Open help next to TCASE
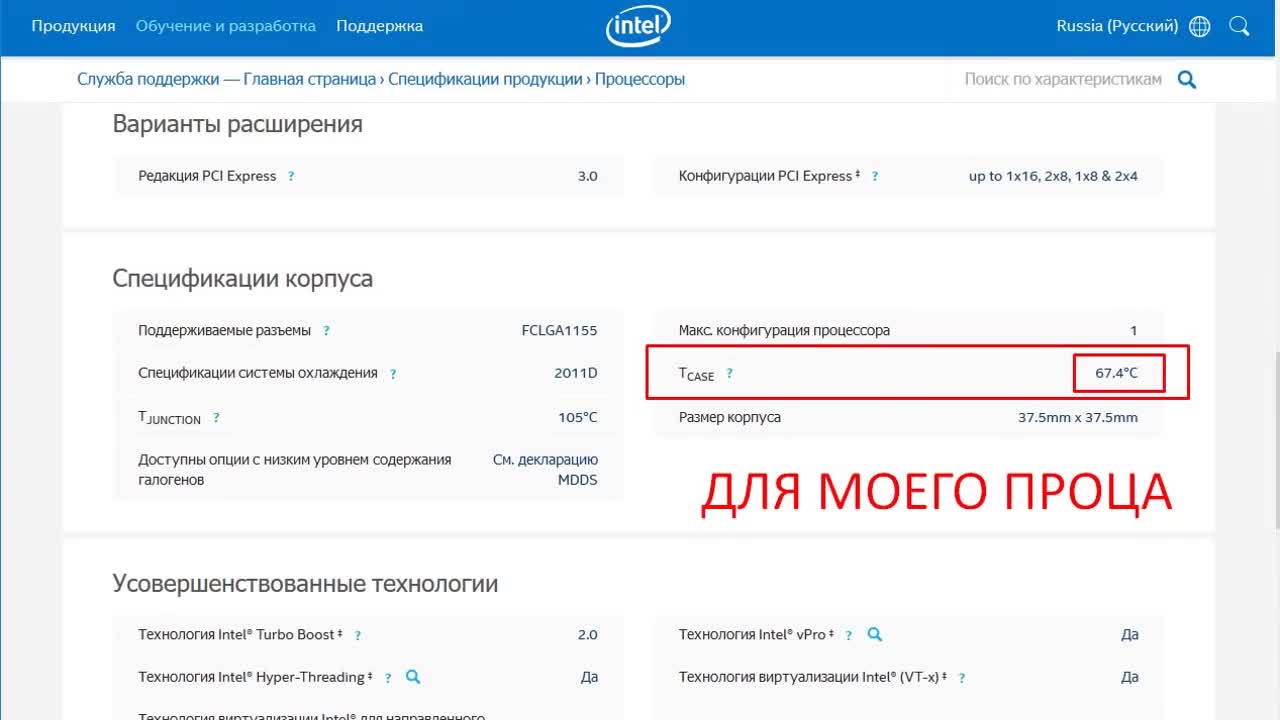Image resolution: width=1280 pixels, height=720 pixels. point(729,374)
